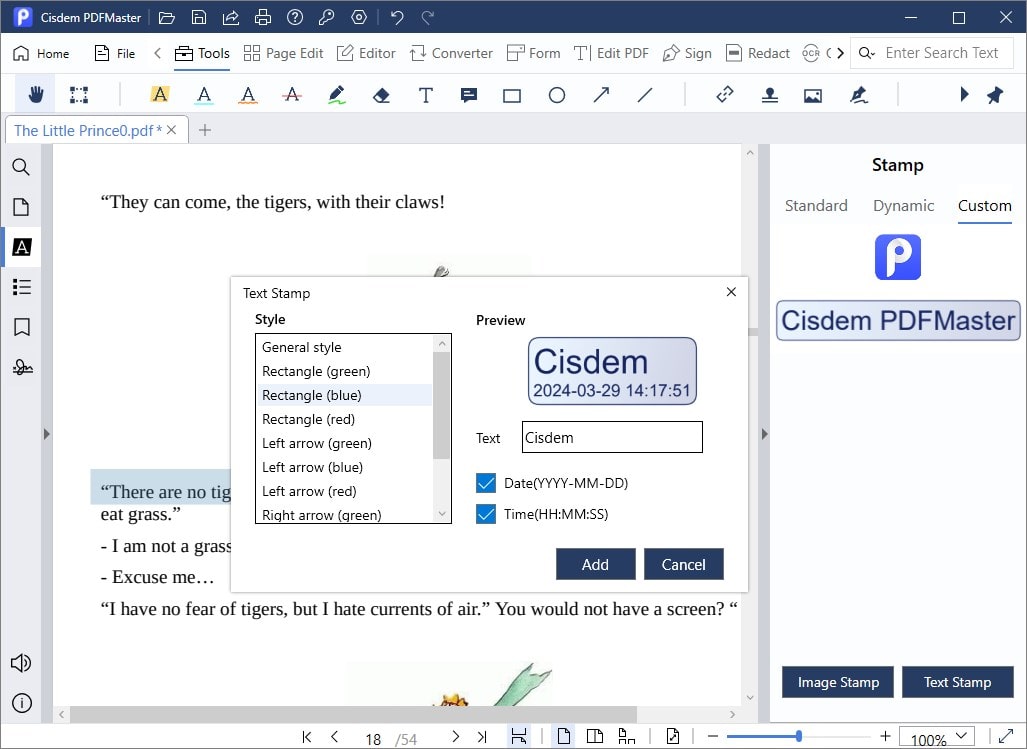The width and height of the screenshot is (1027, 749).
Task: Uncheck the Time(HH:MM:SS) checkbox
Action: click(x=486, y=514)
